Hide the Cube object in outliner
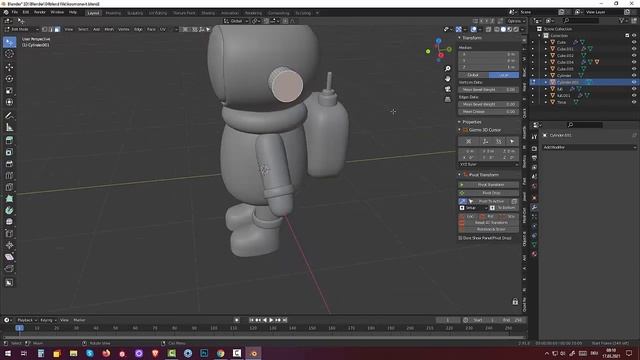Screen dimensions: 640x360 634,42
